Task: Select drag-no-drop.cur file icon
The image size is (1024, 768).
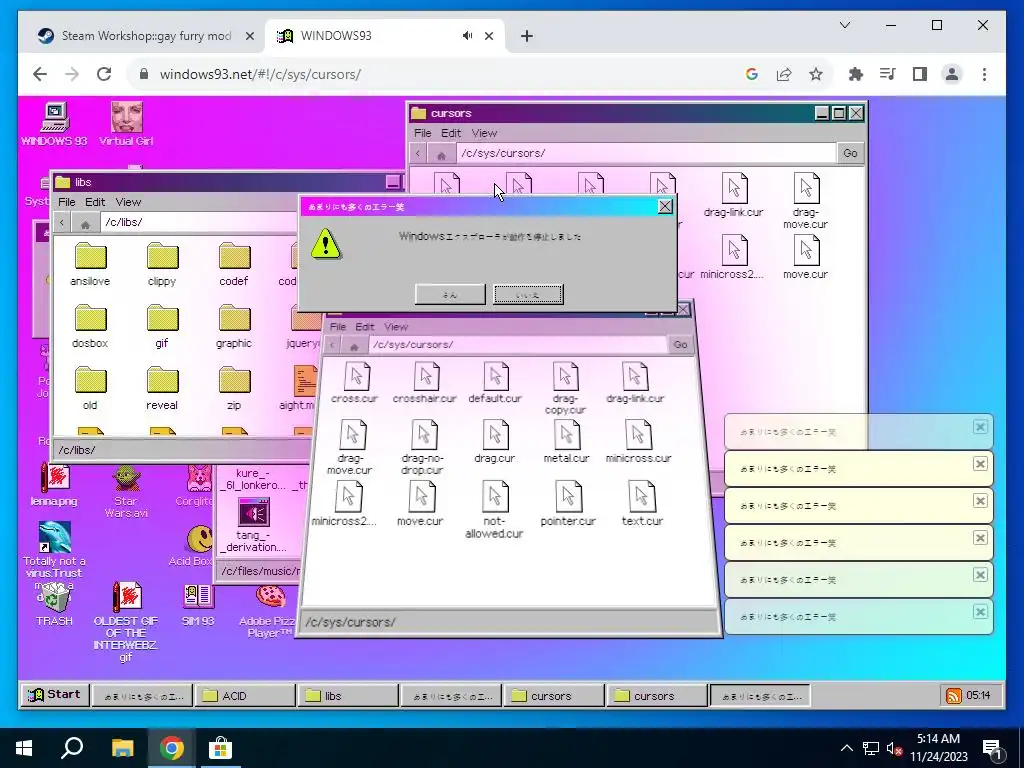Action: coord(423,448)
